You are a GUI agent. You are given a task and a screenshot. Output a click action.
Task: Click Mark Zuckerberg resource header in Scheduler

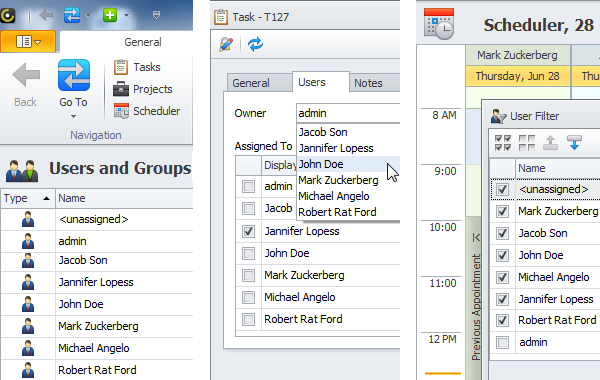[x=518, y=55]
